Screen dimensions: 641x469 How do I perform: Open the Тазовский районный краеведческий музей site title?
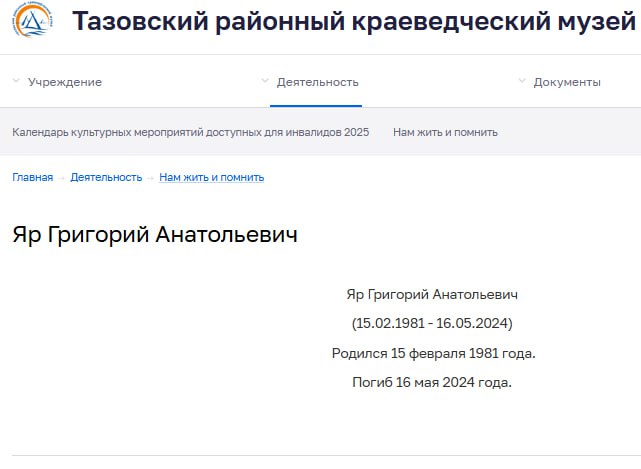(354, 23)
